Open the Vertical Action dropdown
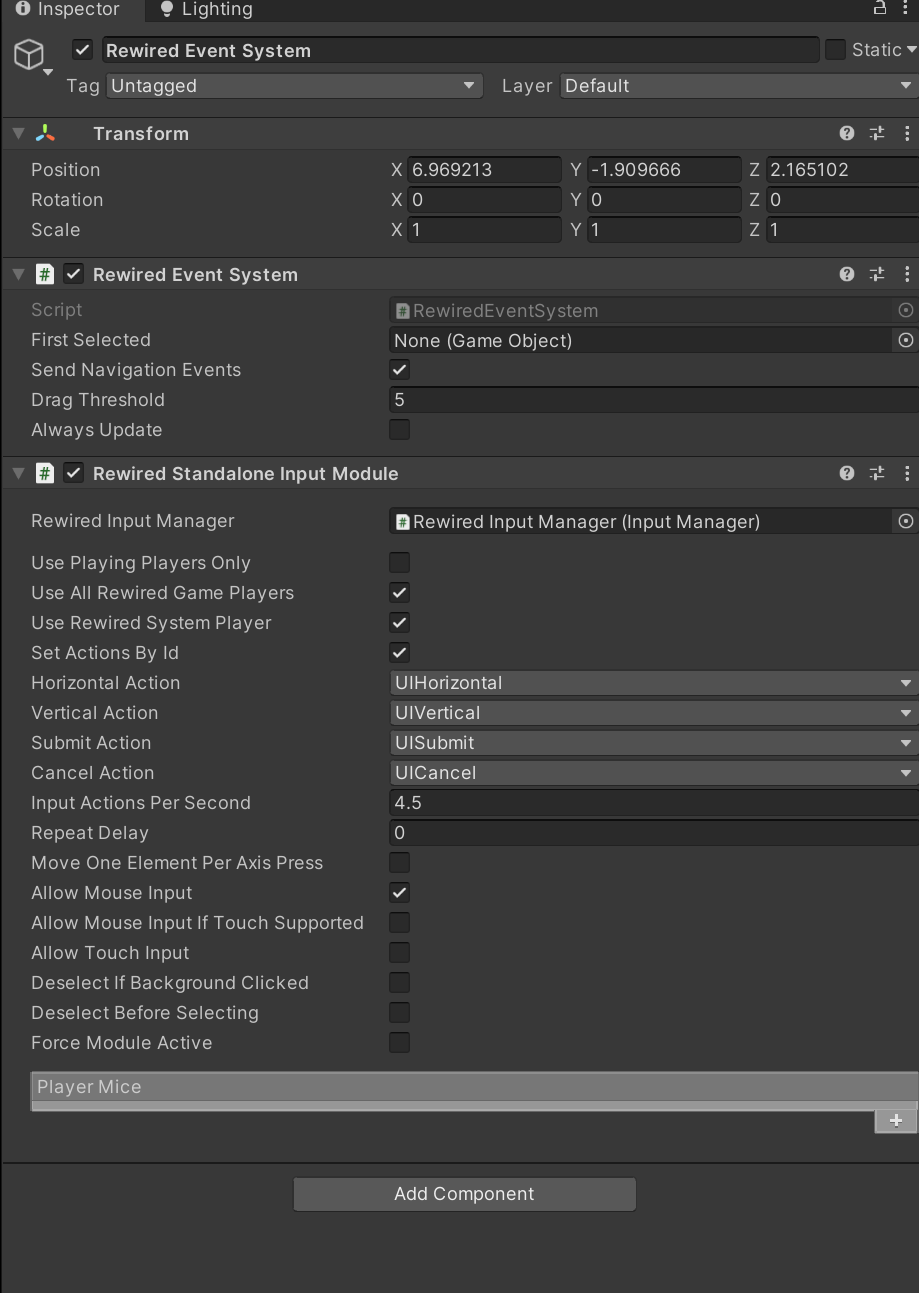The image size is (919, 1293). coord(654,713)
